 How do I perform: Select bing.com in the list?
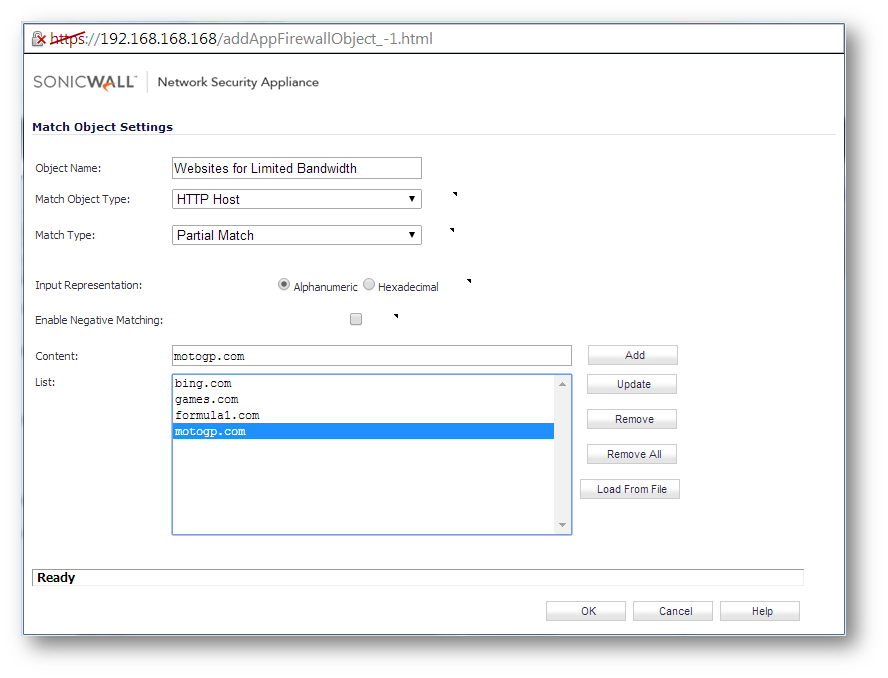(x=363, y=383)
